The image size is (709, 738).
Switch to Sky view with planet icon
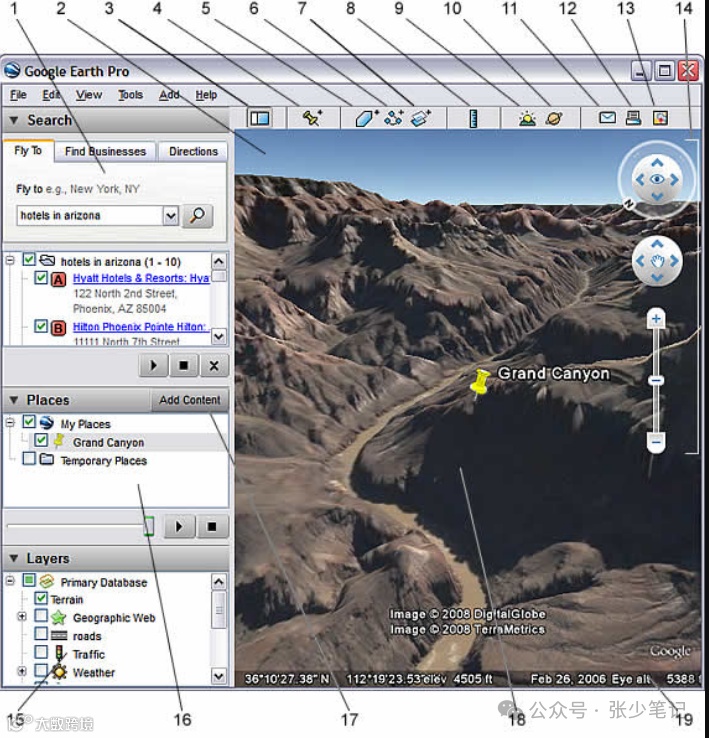[x=554, y=118]
